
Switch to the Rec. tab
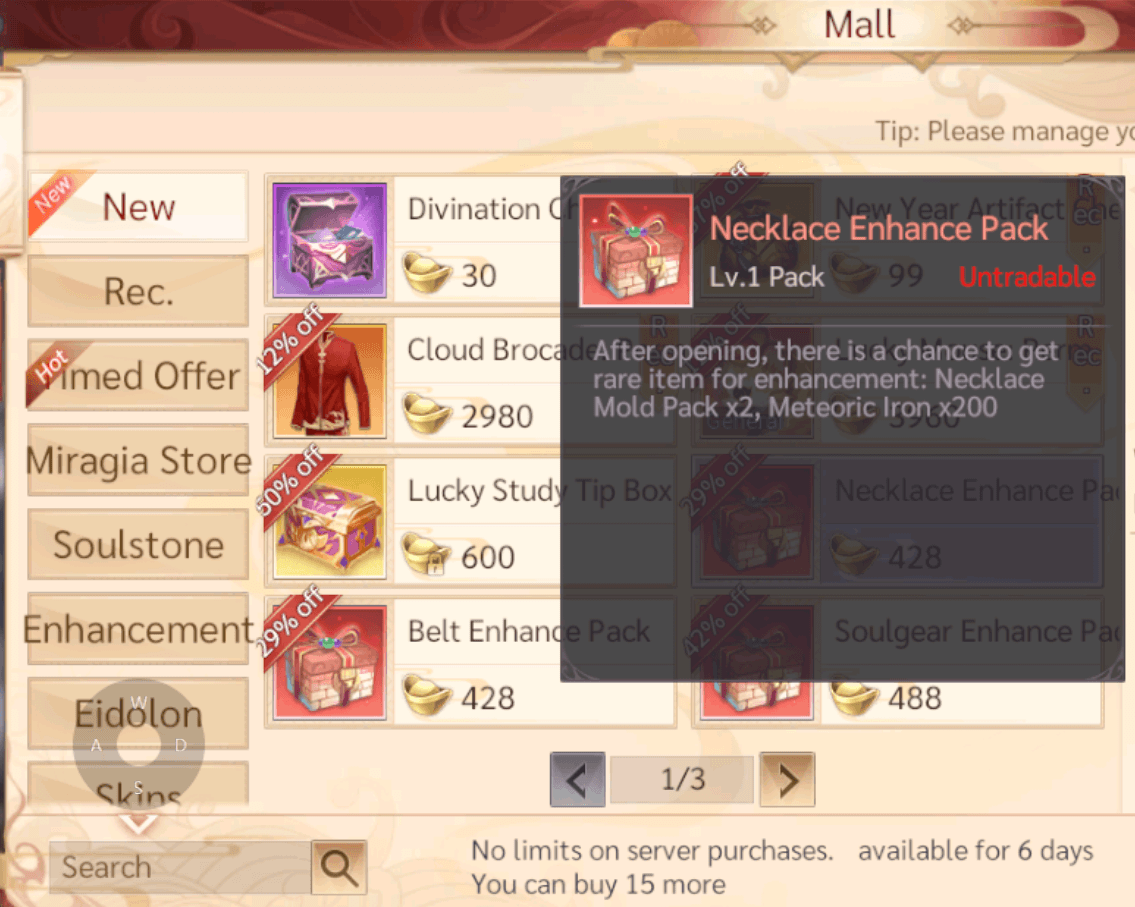coord(138,291)
